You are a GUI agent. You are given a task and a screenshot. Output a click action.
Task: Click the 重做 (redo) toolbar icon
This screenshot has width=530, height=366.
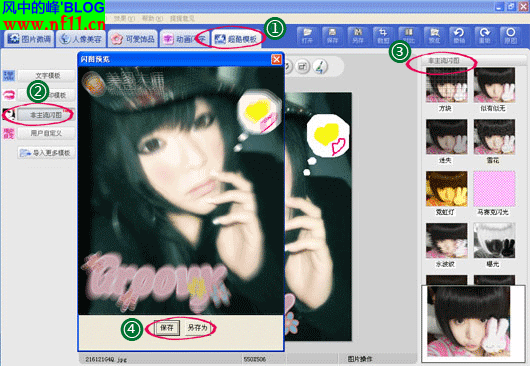pyautogui.click(x=485, y=36)
